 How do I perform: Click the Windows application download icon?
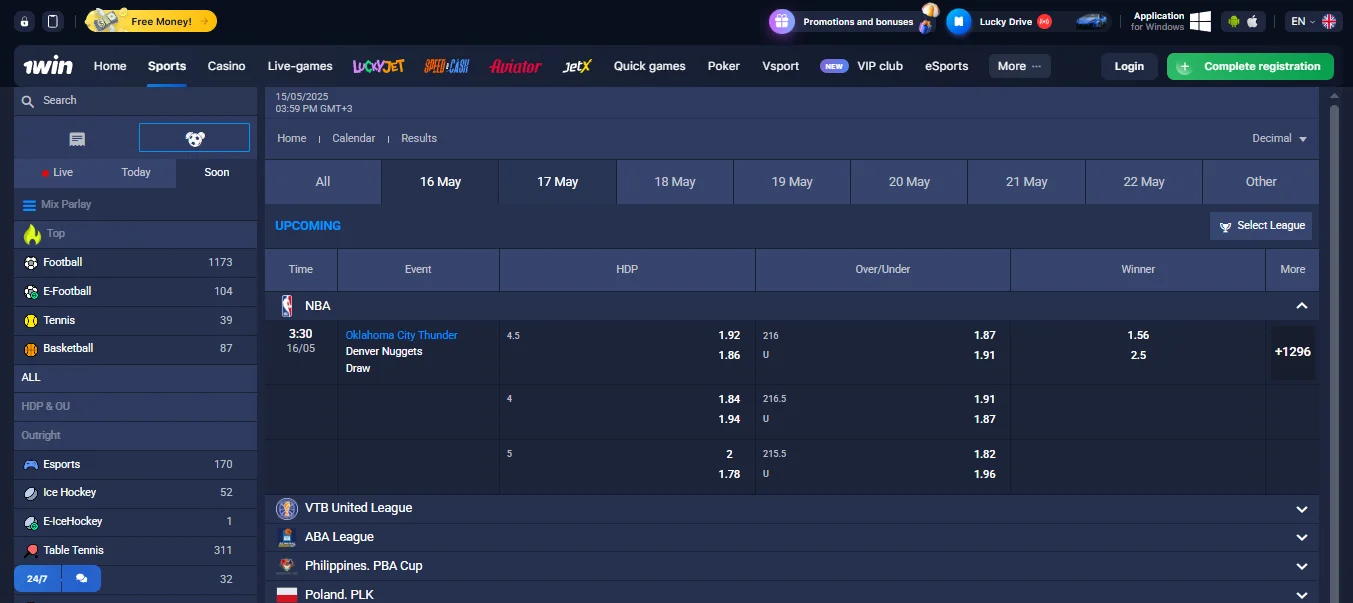point(1200,21)
